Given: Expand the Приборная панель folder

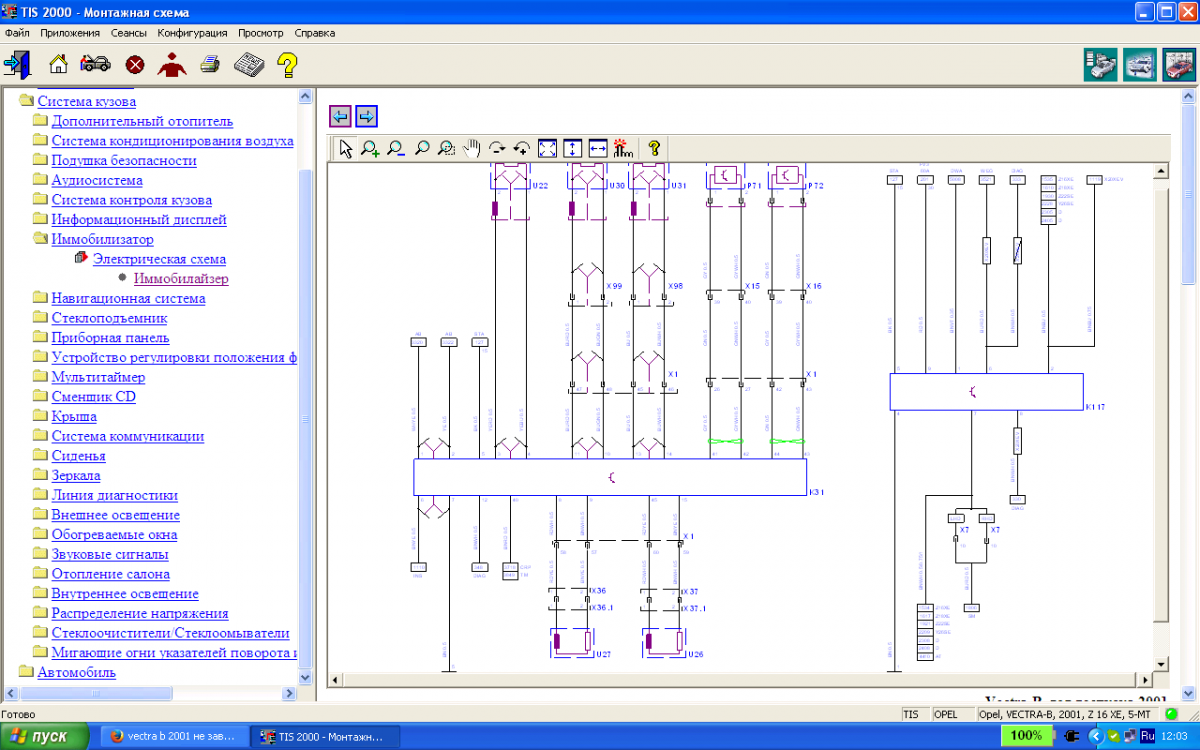Looking at the screenshot, I should [x=40, y=338].
